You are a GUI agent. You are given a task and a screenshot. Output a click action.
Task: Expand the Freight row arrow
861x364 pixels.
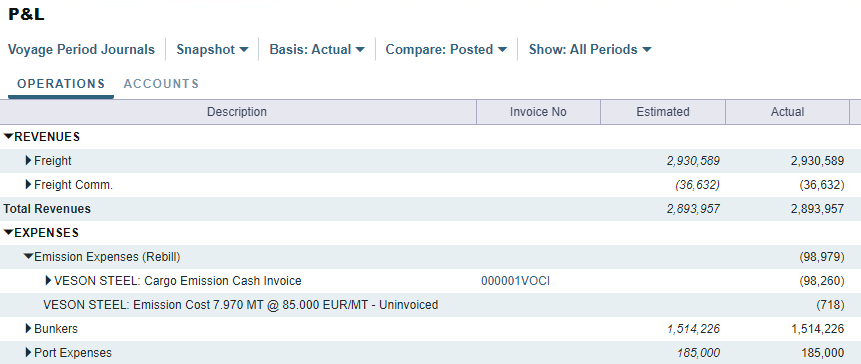(29, 161)
